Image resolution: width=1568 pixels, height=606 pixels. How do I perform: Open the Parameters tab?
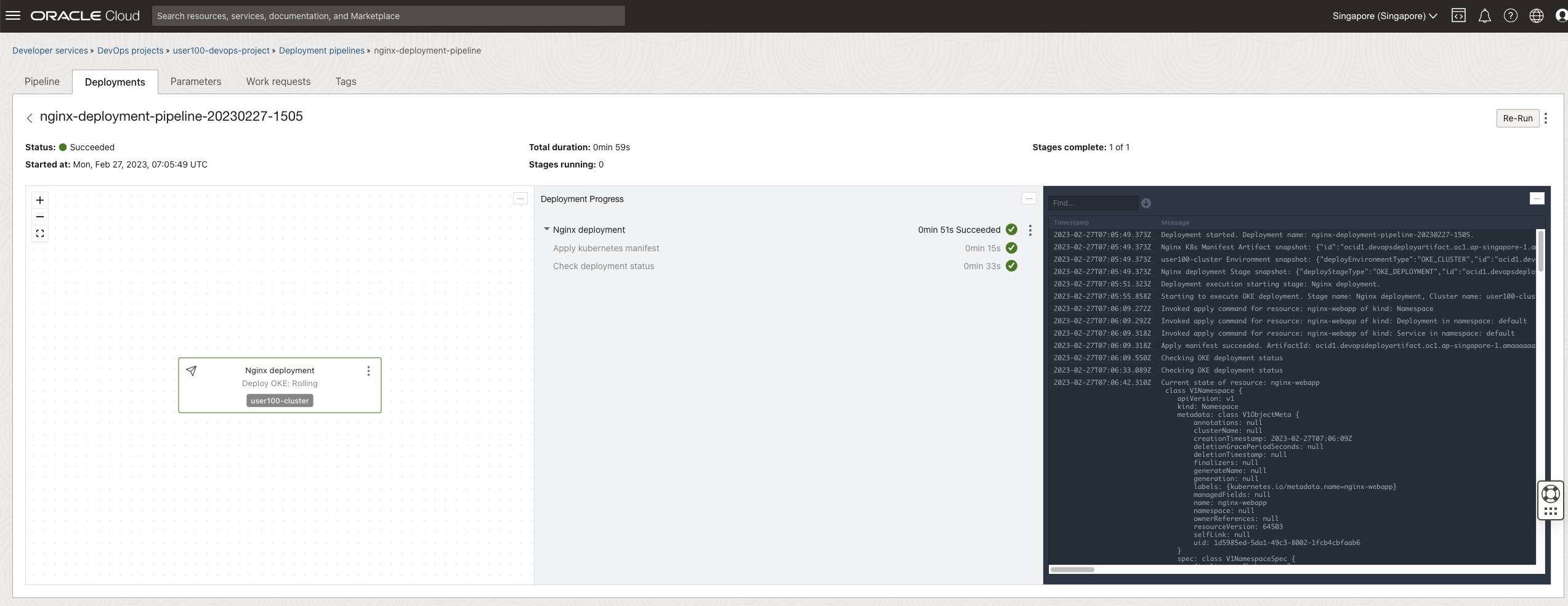click(196, 81)
